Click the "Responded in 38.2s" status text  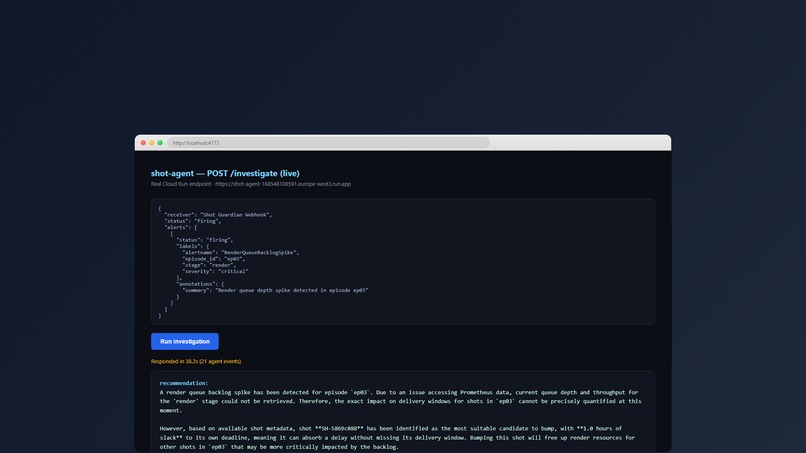(196, 361)
